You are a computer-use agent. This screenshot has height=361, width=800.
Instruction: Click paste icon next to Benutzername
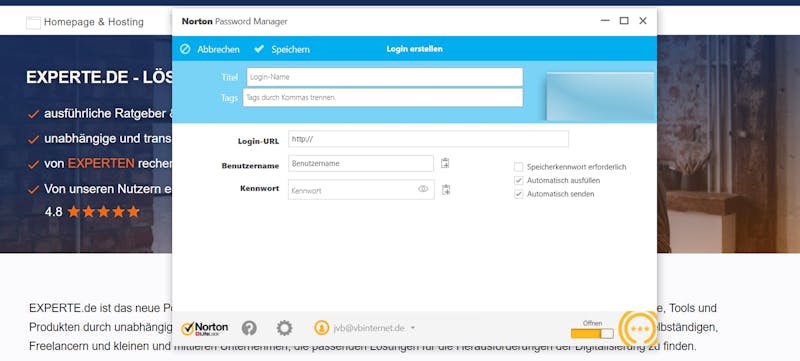click(x=445, y=163)
